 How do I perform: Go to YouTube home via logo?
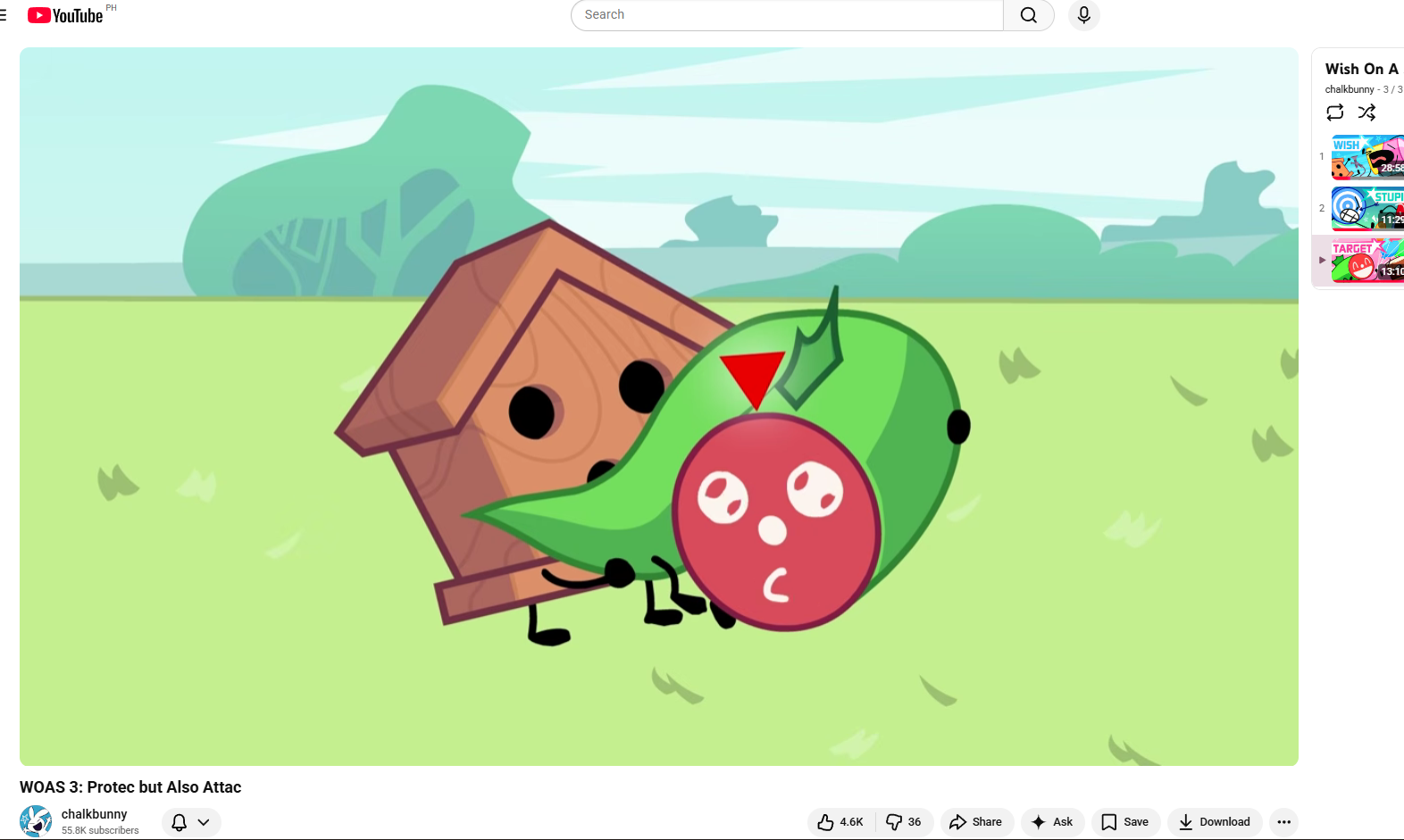point(65,15)
